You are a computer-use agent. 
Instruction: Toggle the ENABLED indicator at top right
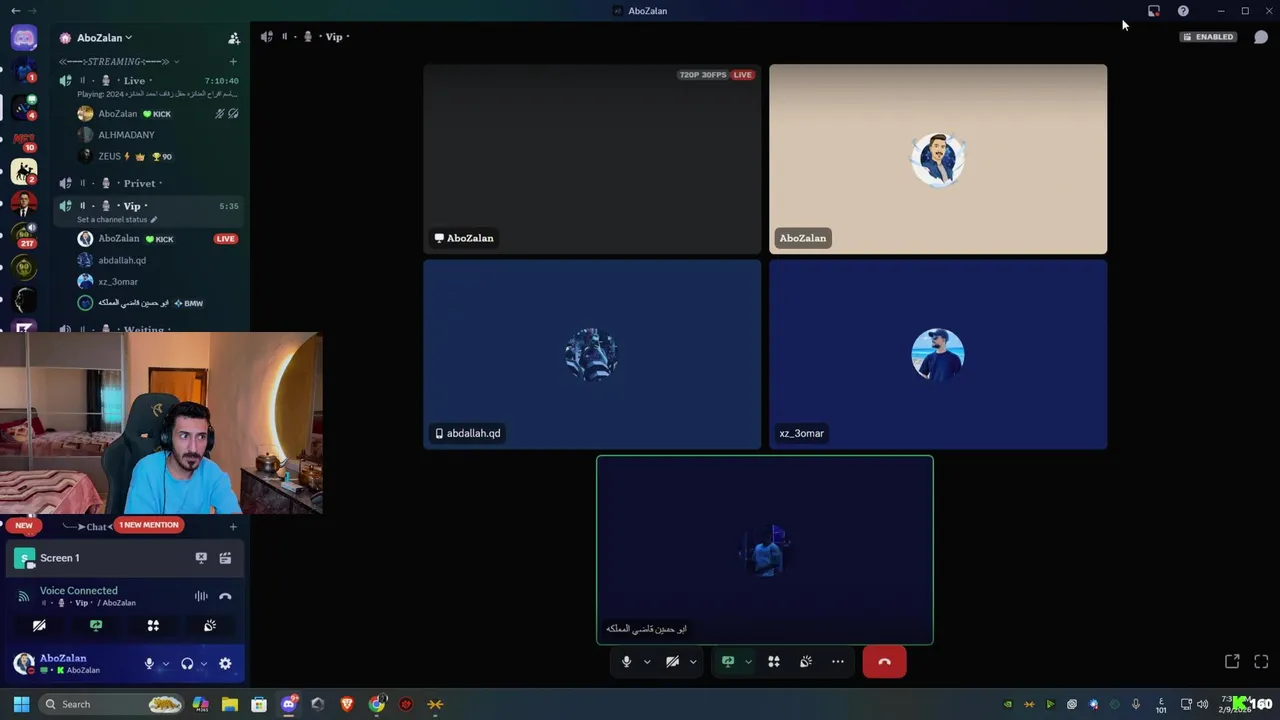pos(1208,37)
